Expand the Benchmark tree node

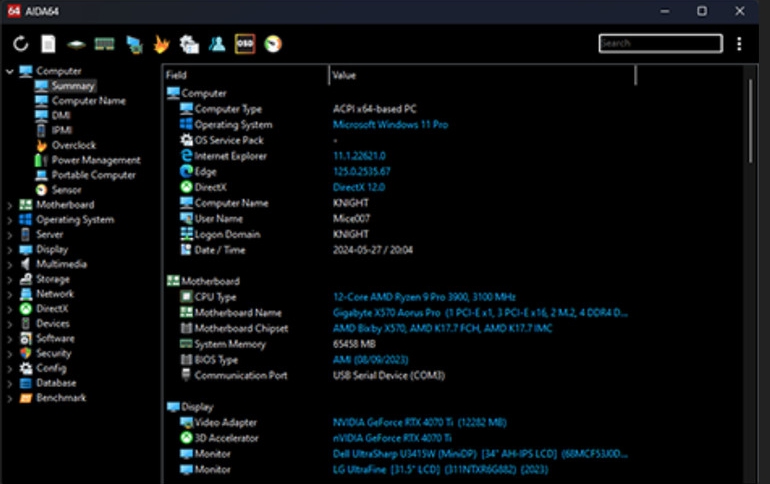(x=9, y=399)
